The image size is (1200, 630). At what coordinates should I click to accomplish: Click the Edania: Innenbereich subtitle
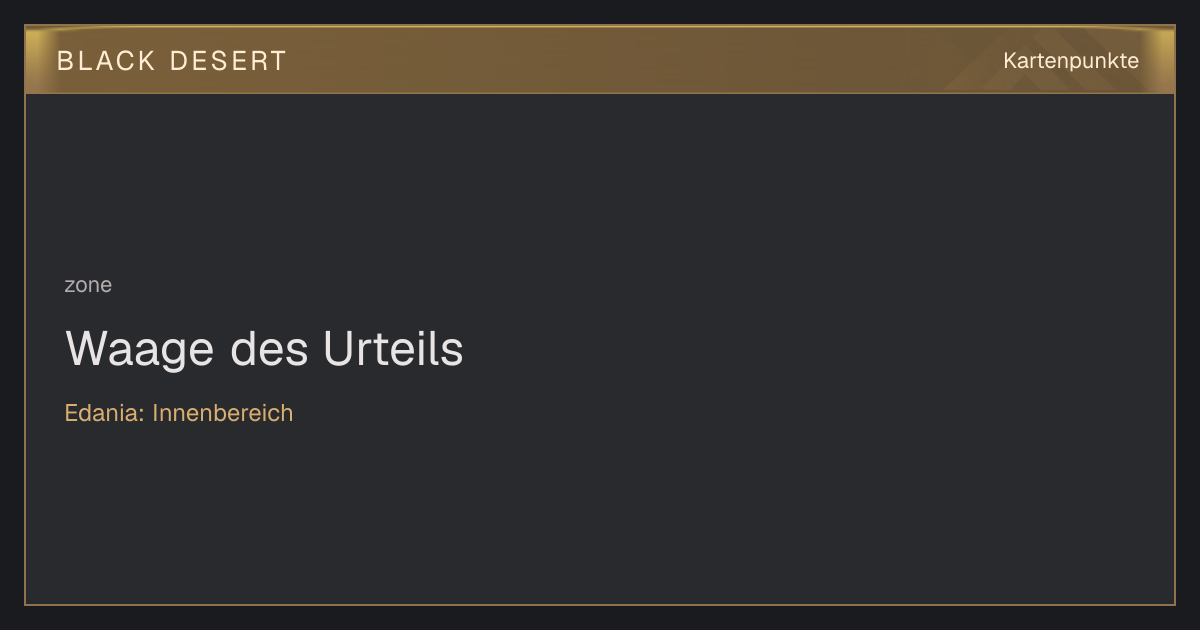[x=179, y=413]
